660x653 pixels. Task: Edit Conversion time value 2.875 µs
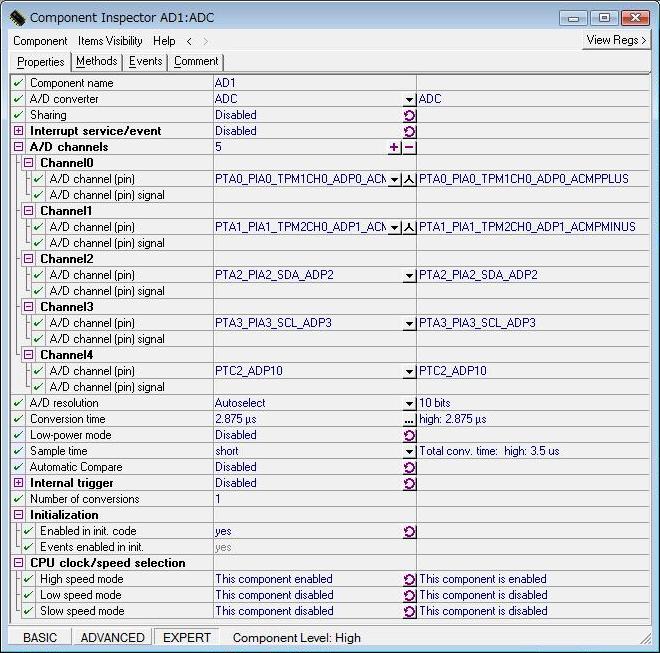click(308, 419)
